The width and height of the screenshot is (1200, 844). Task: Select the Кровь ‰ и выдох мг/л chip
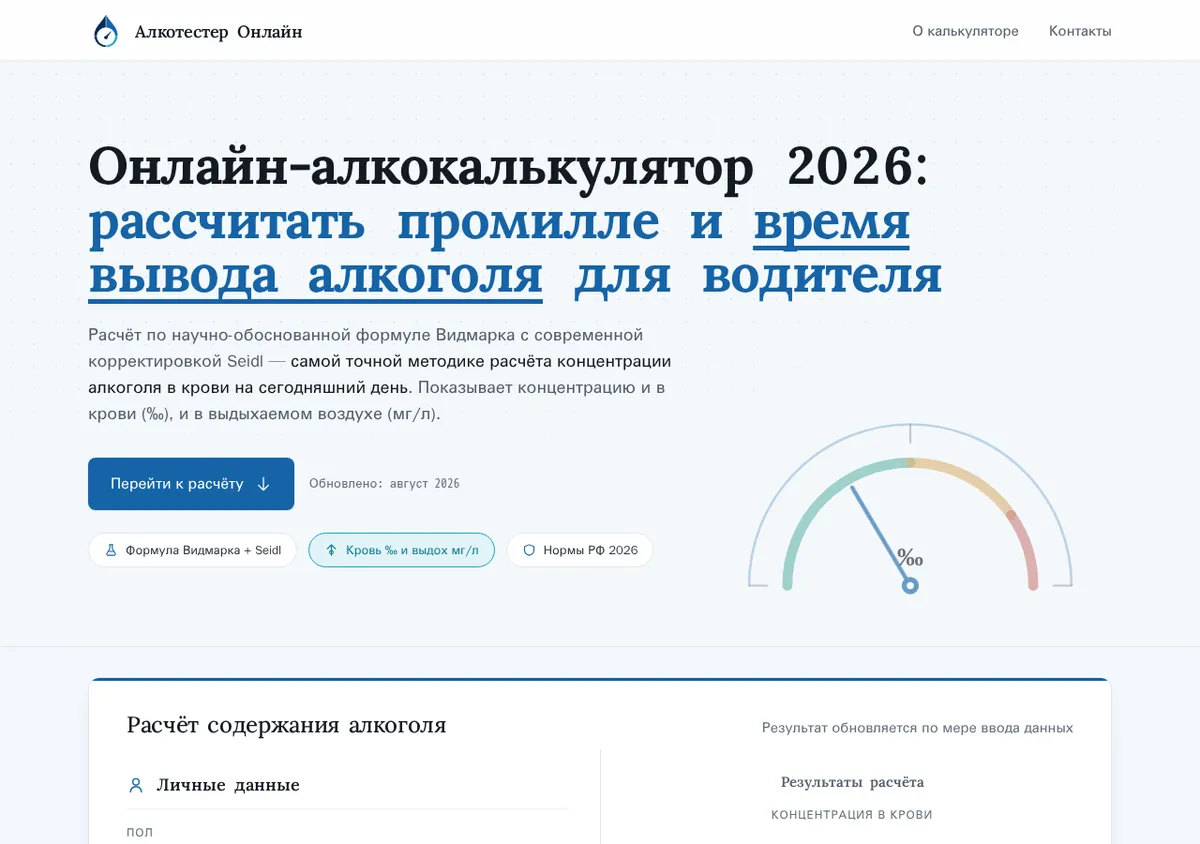point(401,550)
